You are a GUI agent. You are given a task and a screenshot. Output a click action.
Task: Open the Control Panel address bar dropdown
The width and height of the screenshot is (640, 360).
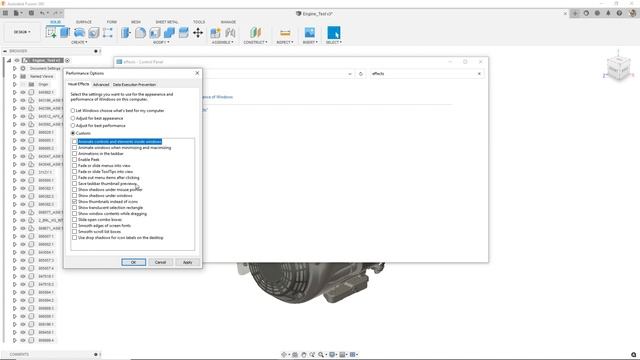[350, 74]
